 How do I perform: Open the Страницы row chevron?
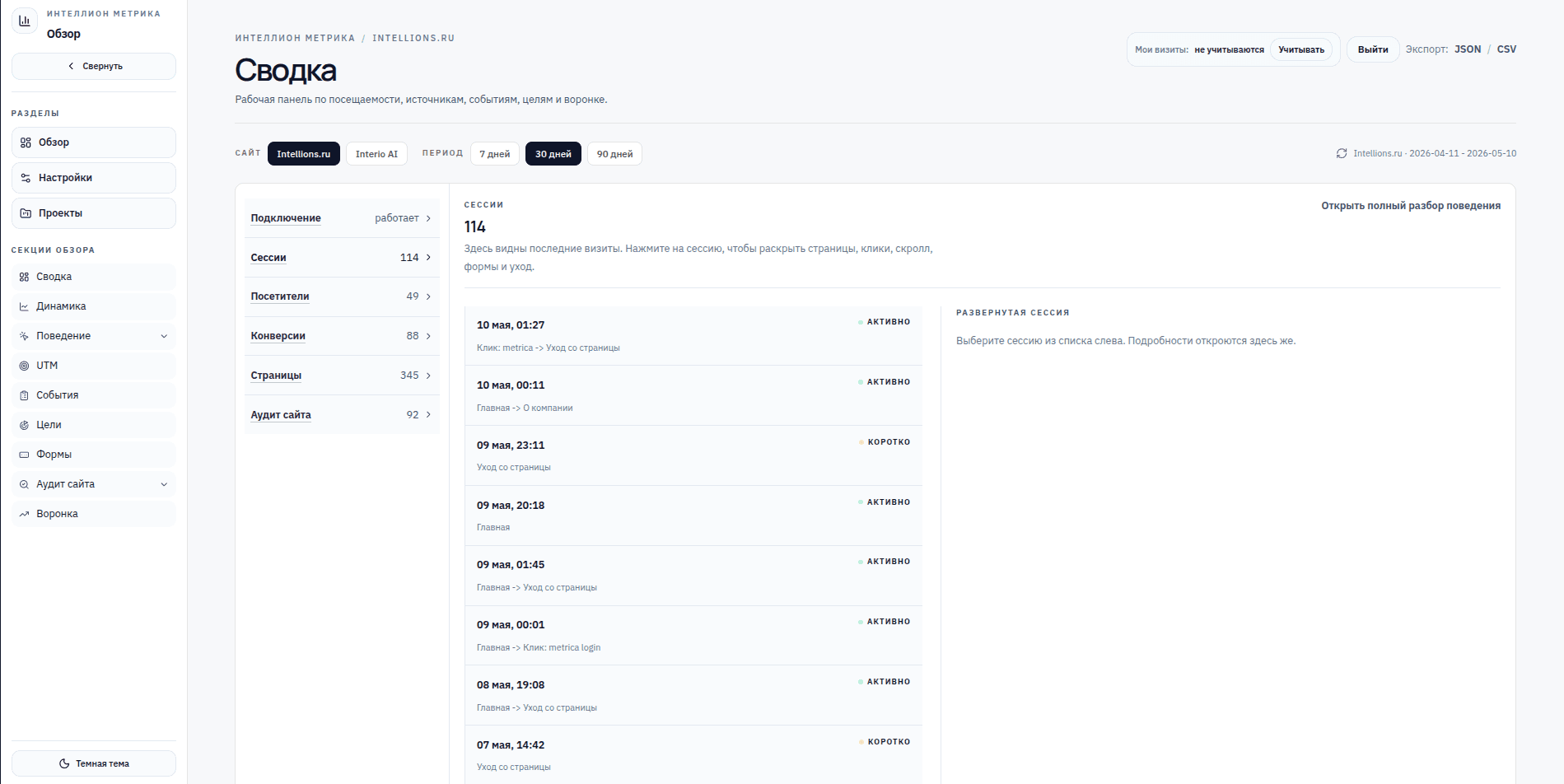[x=428, y=376]
